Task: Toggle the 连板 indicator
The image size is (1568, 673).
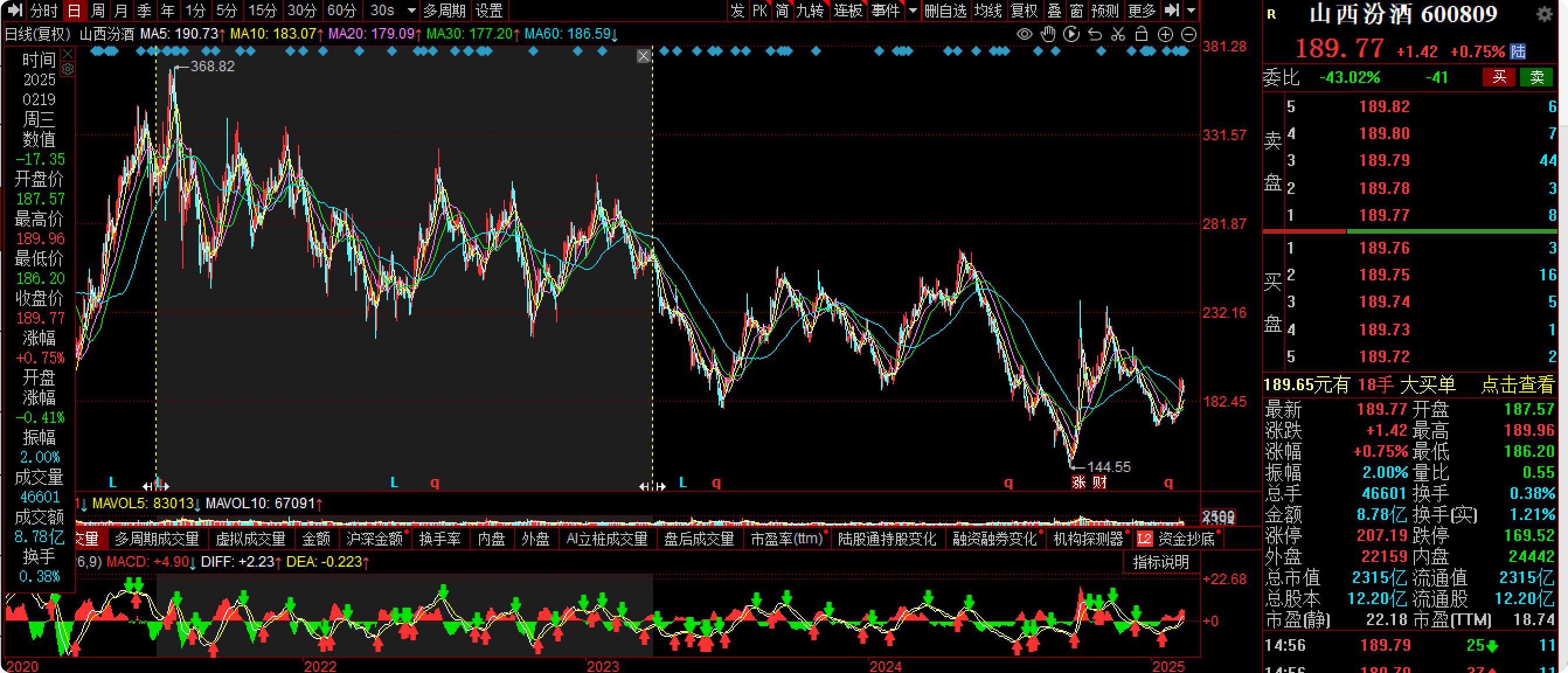Action: 848,11
